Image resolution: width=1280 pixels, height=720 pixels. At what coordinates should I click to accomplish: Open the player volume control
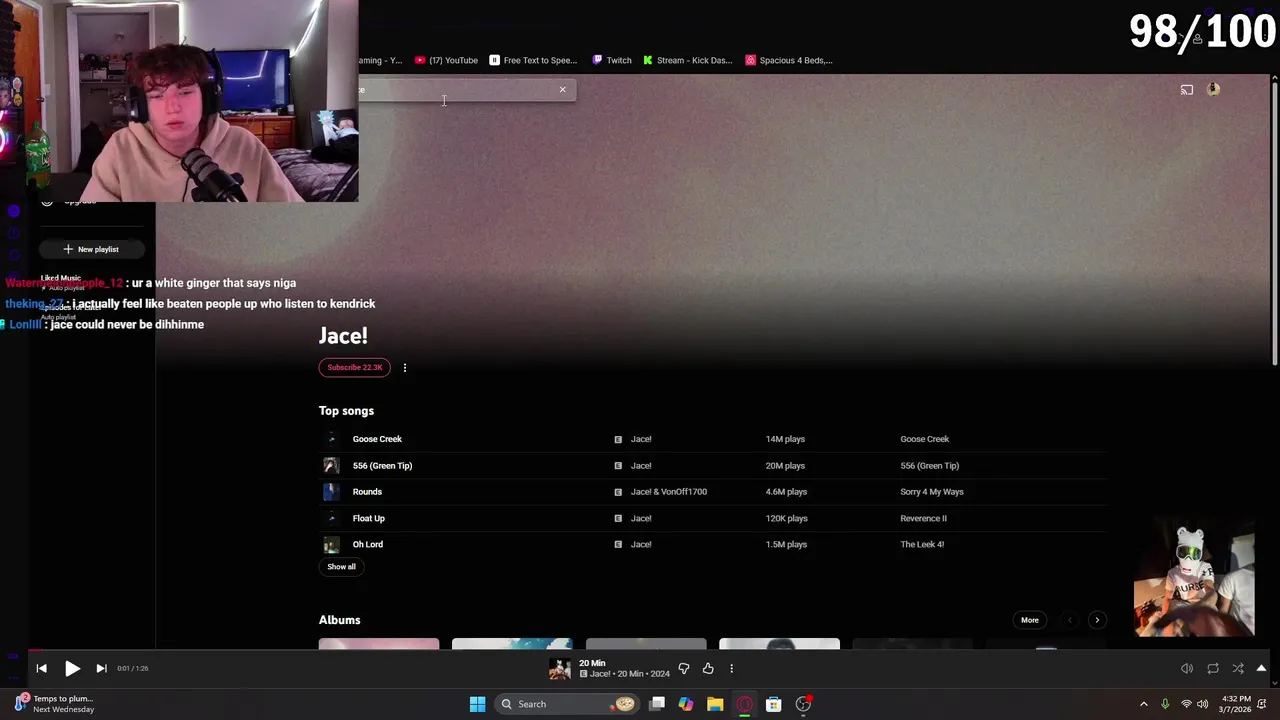(1187, 668)
